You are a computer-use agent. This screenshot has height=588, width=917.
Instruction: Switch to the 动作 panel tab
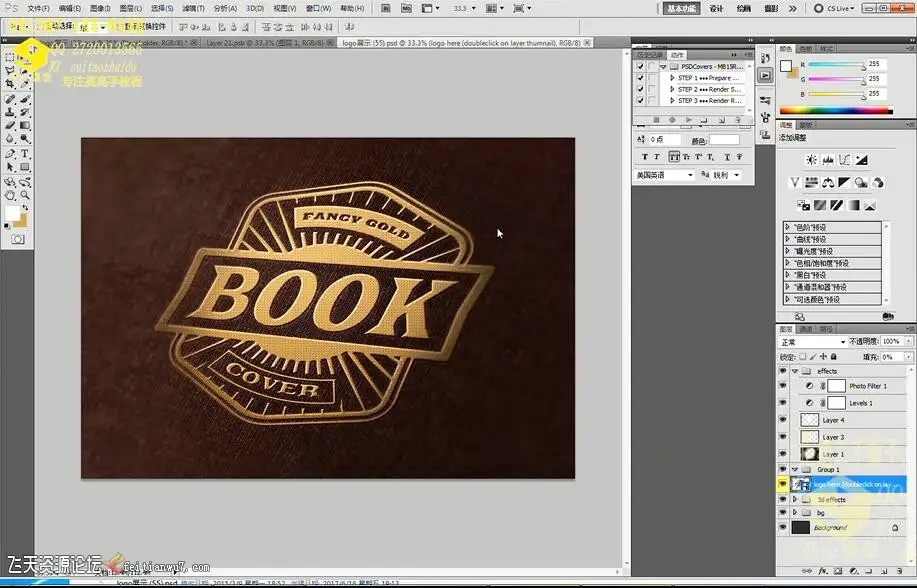(677, 55)
